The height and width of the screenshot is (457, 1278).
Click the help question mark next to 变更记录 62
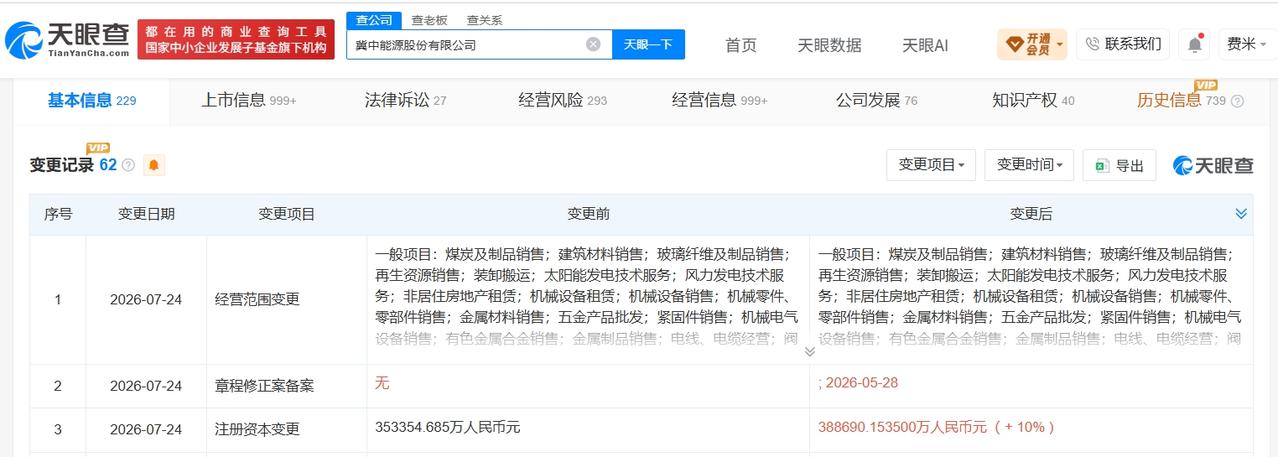coord(127,165)
